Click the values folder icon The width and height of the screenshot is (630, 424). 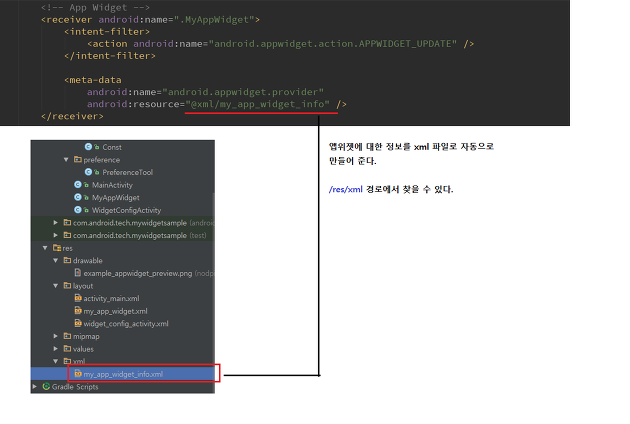[x=67, y=349]
